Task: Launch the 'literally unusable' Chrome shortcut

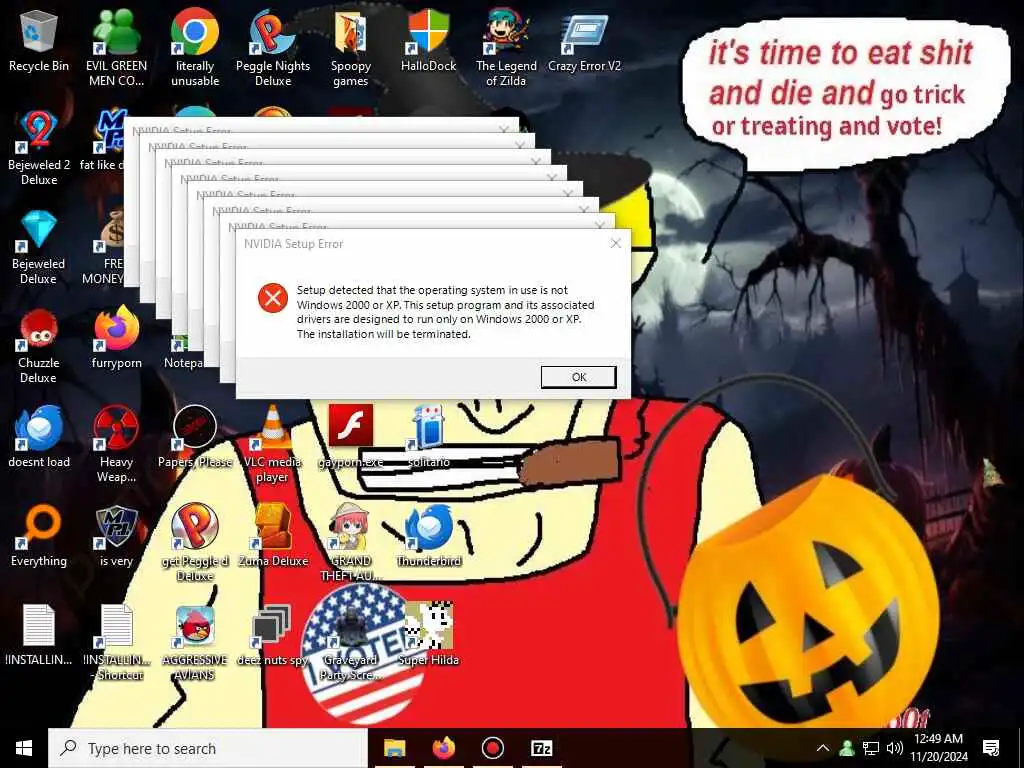Action: 195,48
